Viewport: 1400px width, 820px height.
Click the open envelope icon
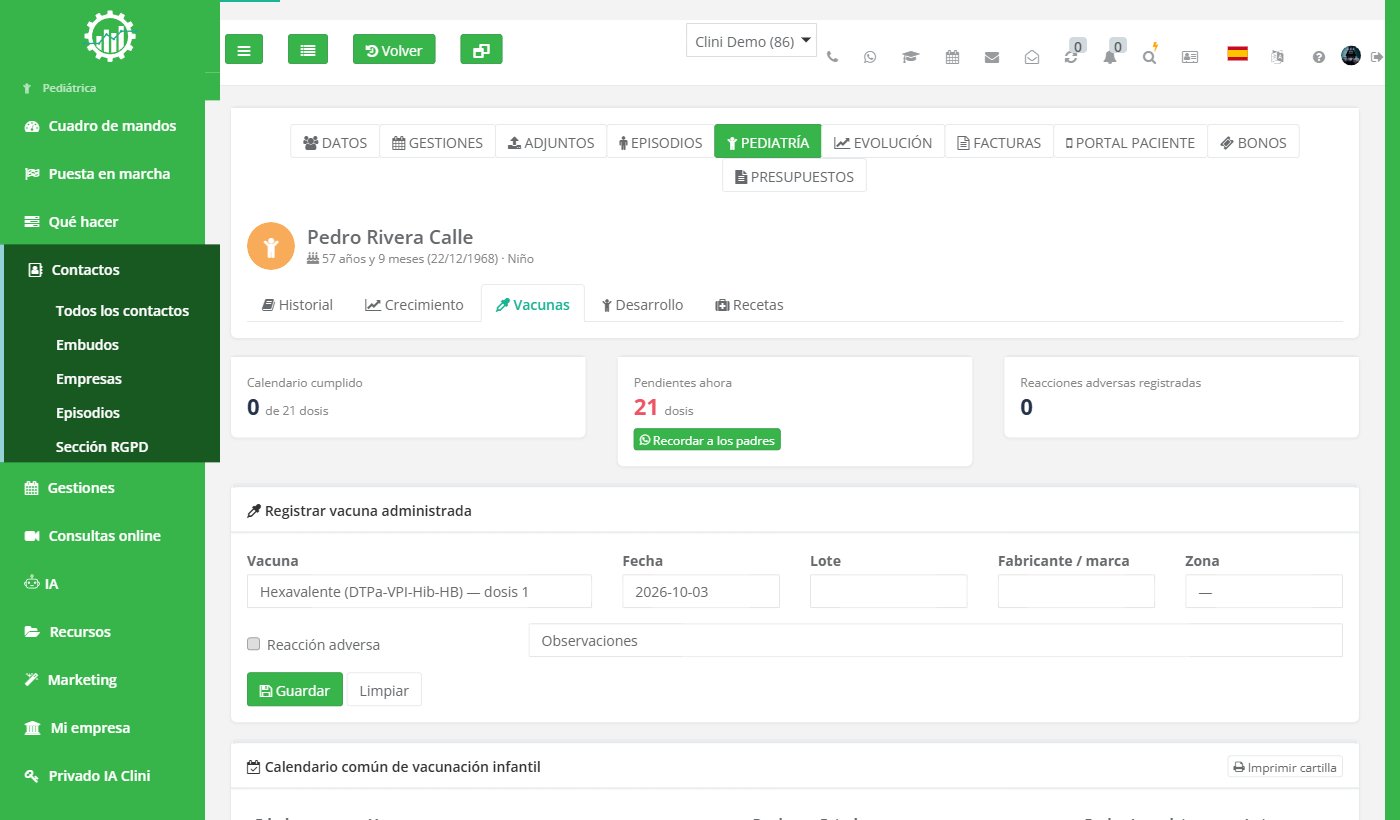(x=1032, y=57)
